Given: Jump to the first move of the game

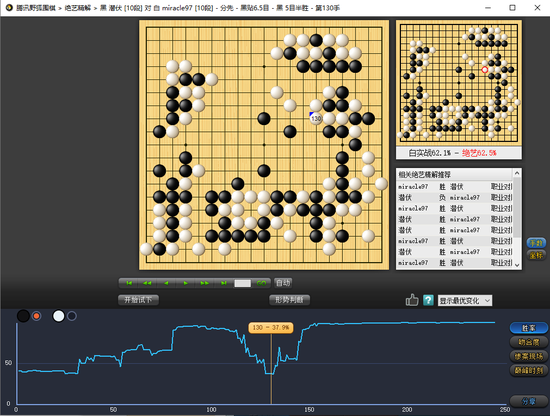Looking at the screenshot, I should [129, 283].
